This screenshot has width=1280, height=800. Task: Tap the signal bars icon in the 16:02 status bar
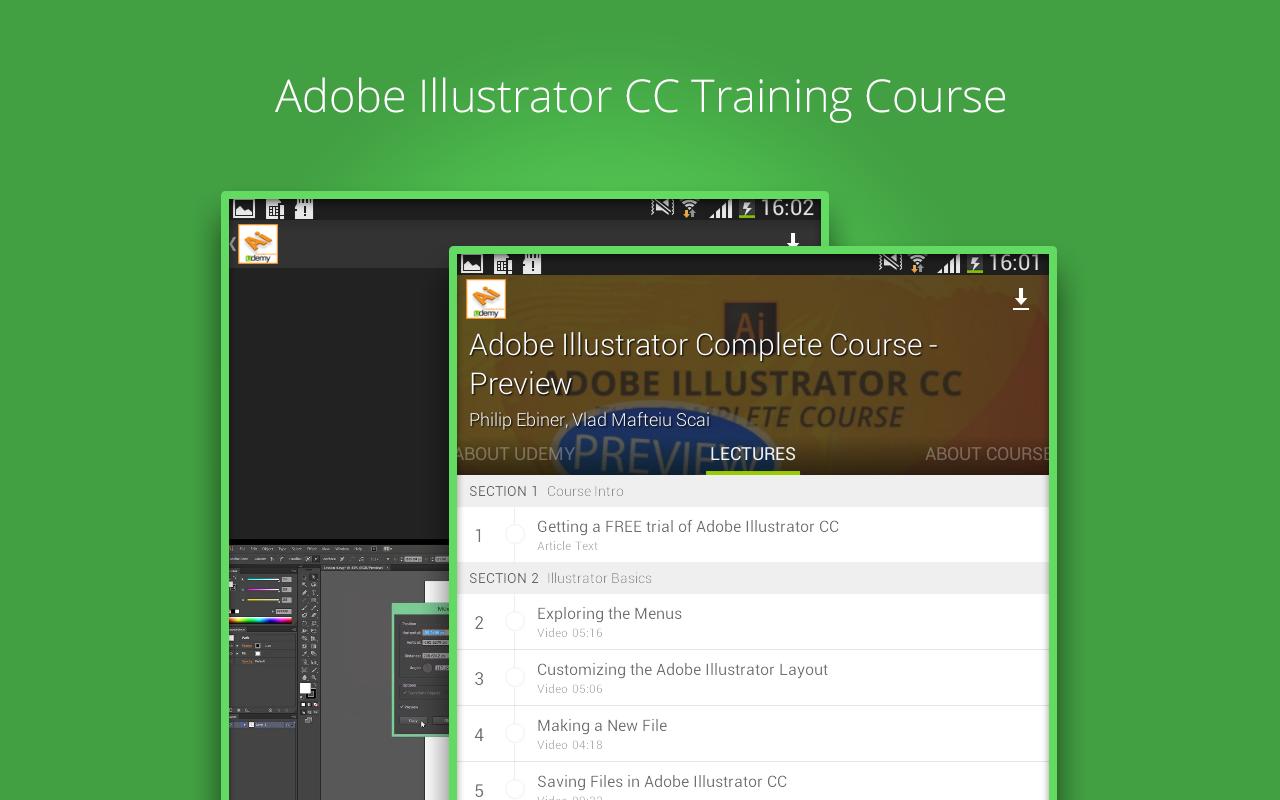pos(721,209)
